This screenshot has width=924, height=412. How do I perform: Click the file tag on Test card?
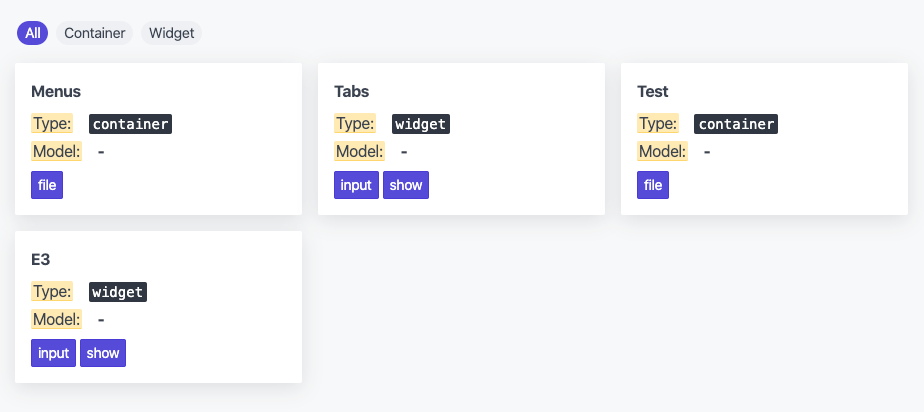tap(653, 185)
